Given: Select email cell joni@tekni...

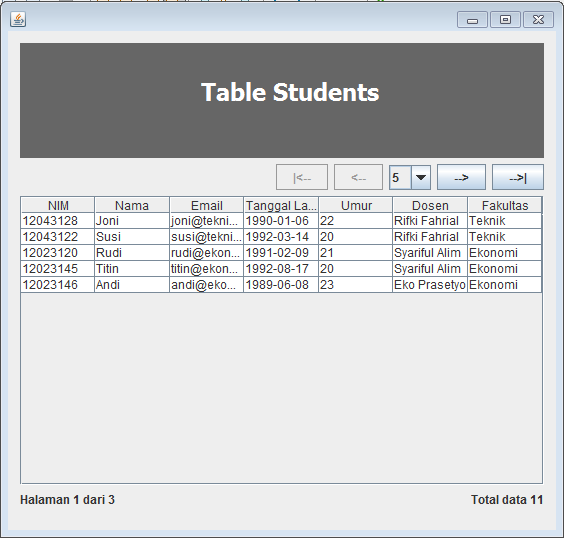Looking at the screenshot, I should (207, 221).
